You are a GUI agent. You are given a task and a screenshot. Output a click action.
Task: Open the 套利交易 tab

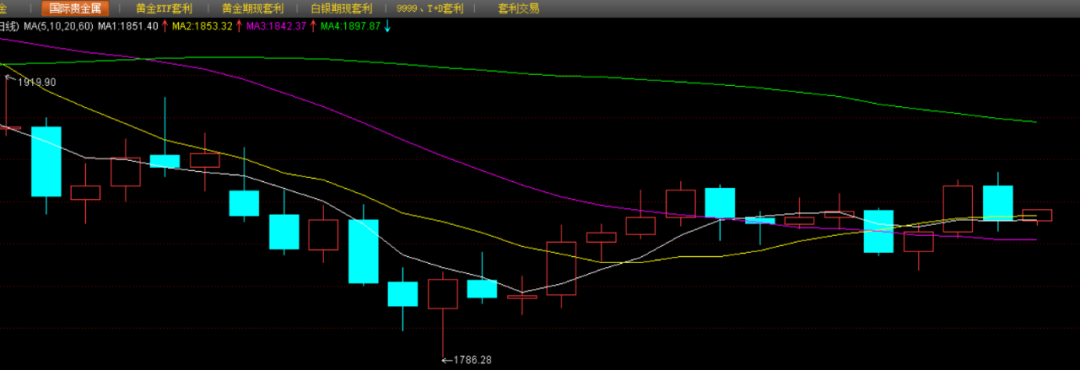(519, 9)
